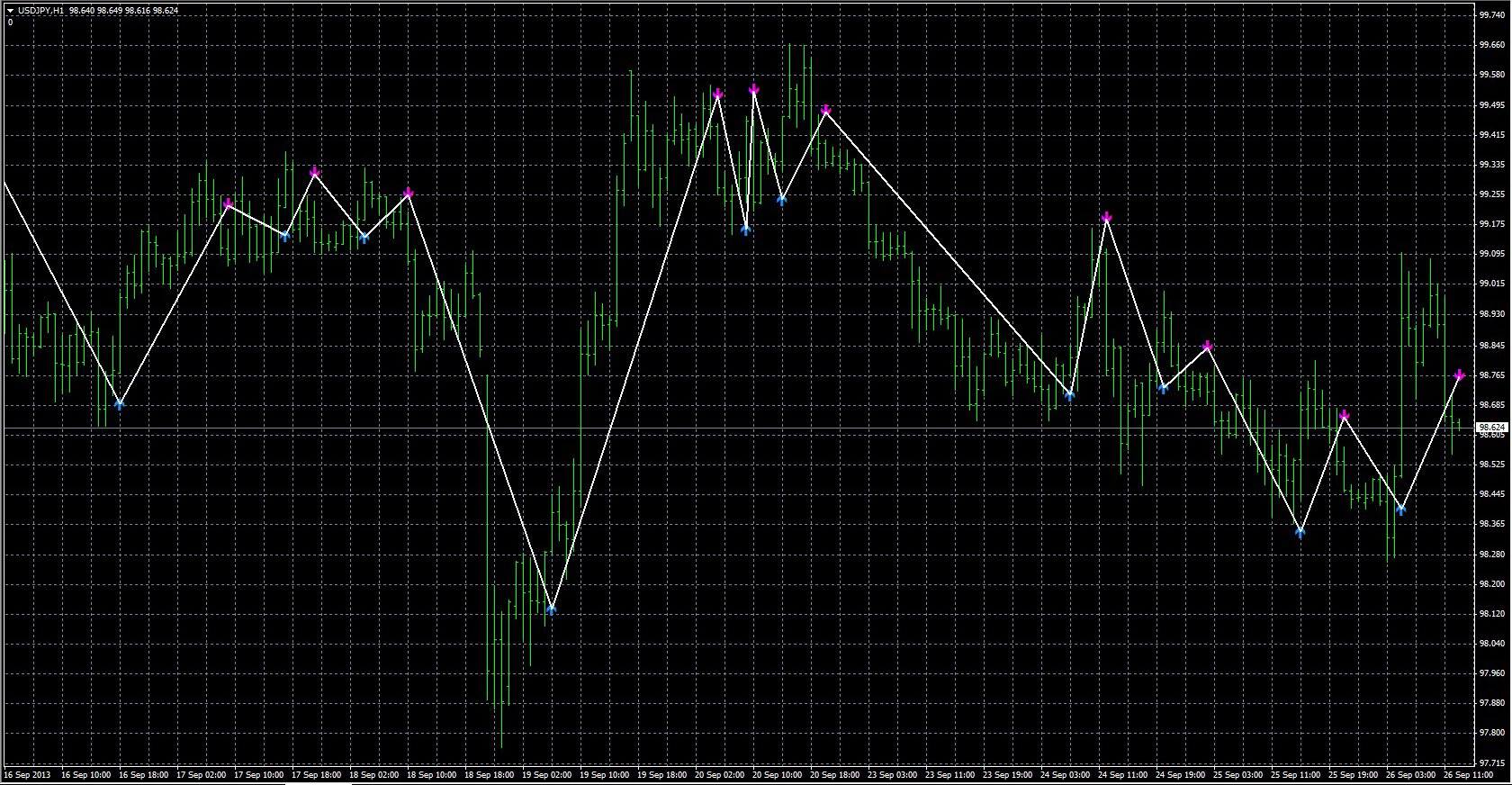Click the 99.335 price scale label
This screenshot has width=1512, height=785.
point(1491,165)
